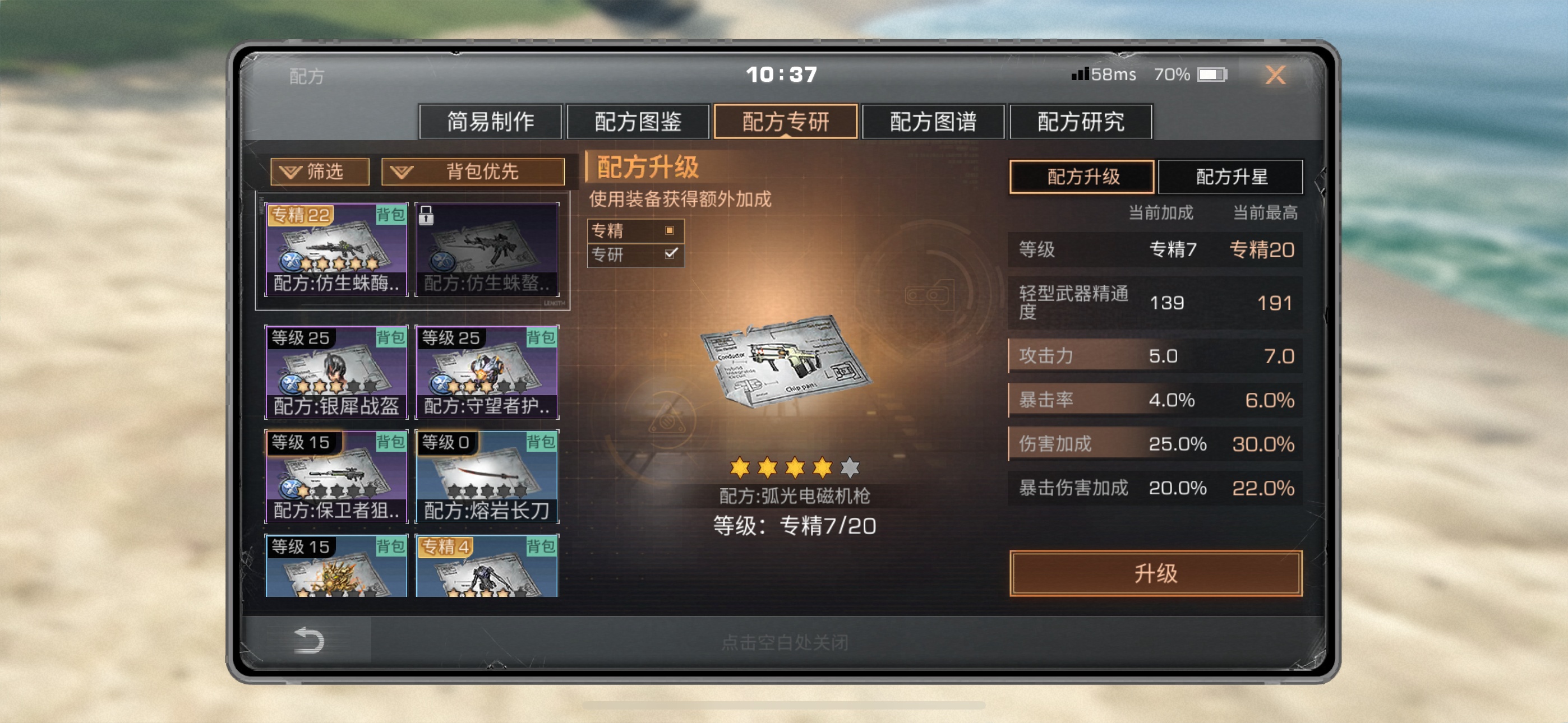Select the 专精4 recipe at list bottom
This screenshot has width=1568, height=723.
487,566
